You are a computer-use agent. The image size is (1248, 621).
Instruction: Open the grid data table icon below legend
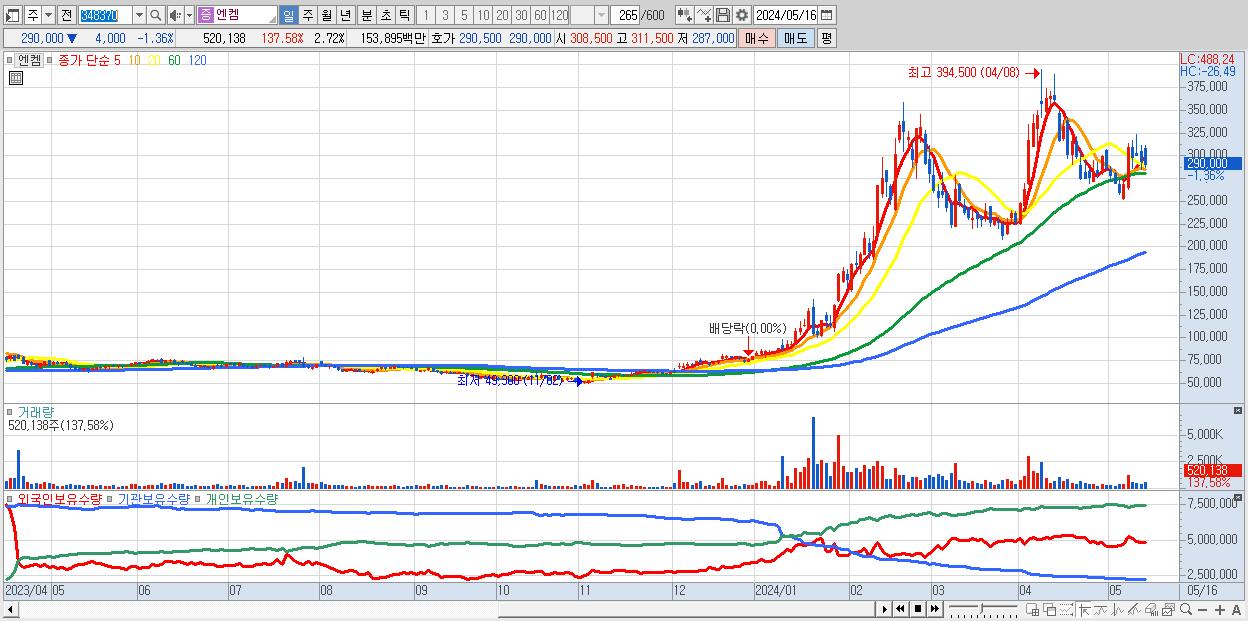click(x=16, y=78)
